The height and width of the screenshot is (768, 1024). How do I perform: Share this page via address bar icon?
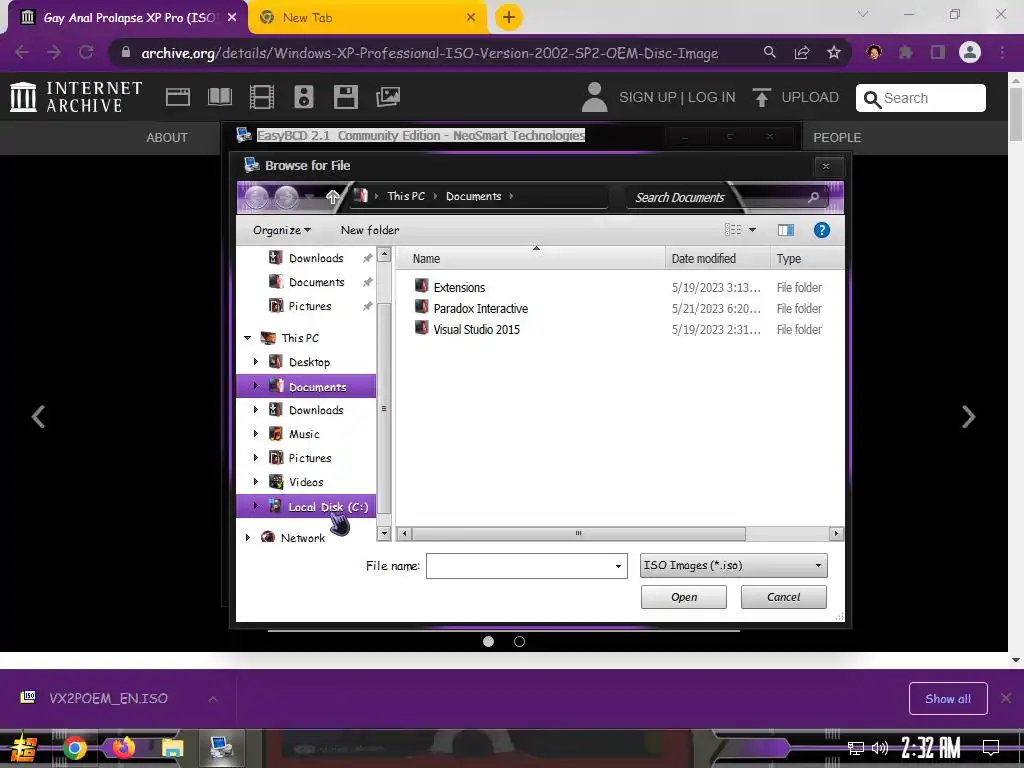802,52
